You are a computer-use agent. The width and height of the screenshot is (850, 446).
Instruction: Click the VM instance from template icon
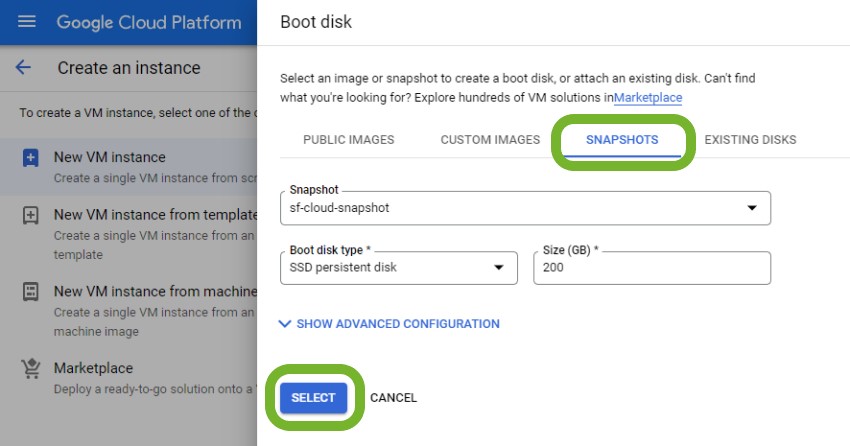click(x=31, y=215)
